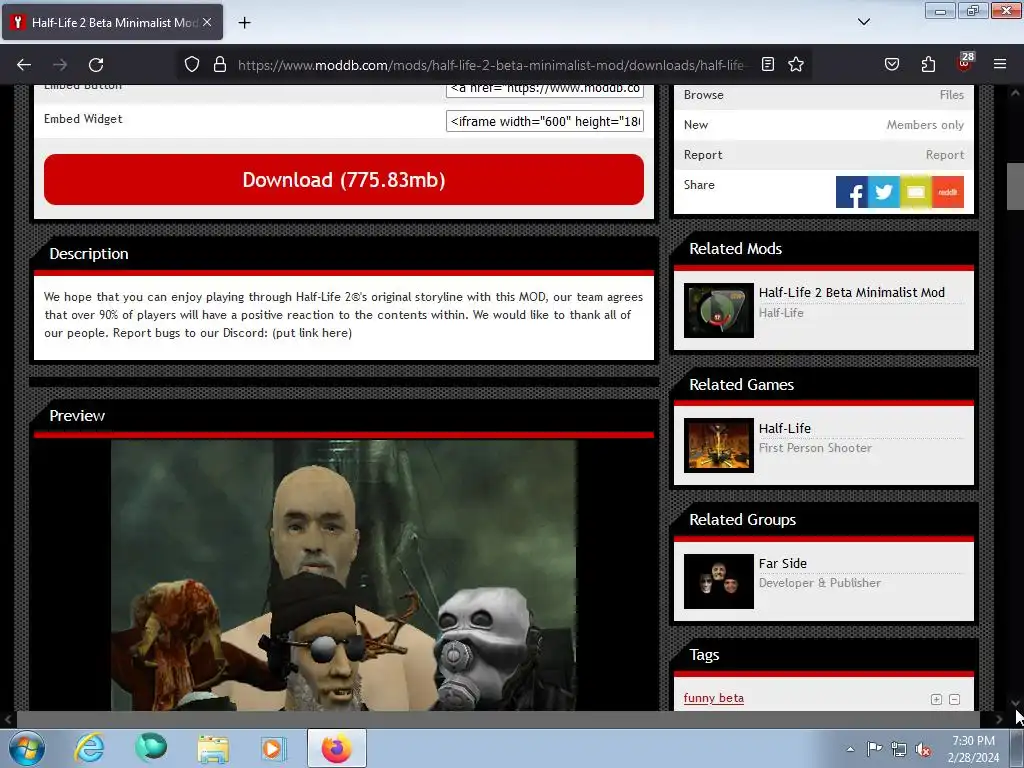1024x768 pixels.
Task: Click the network status tray icon
Action: pyautogui.click(x=899, y=749)
